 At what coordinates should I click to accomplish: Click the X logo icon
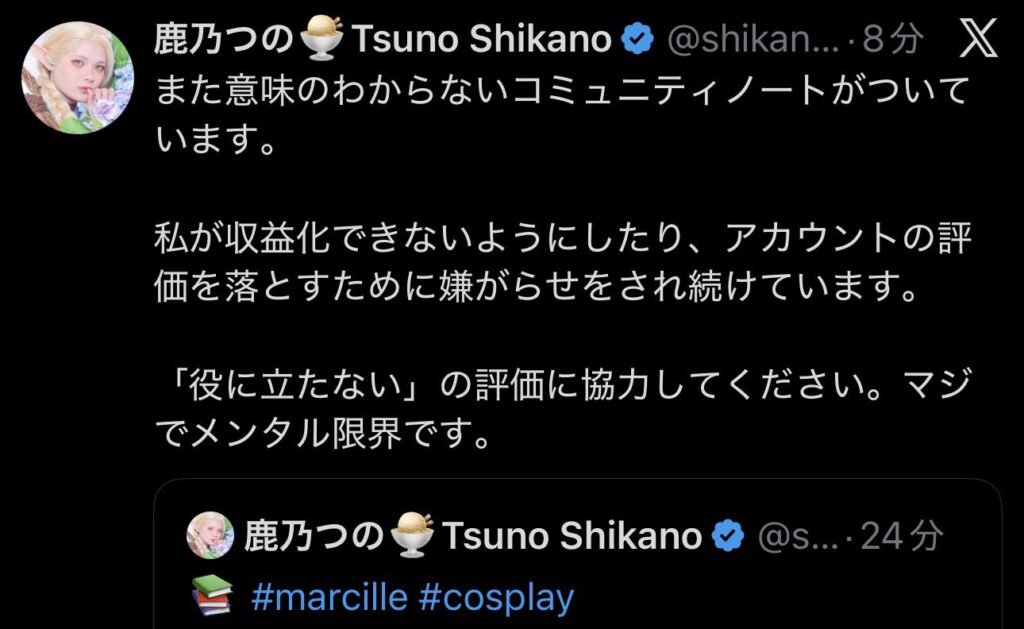[x=977, y=40]
